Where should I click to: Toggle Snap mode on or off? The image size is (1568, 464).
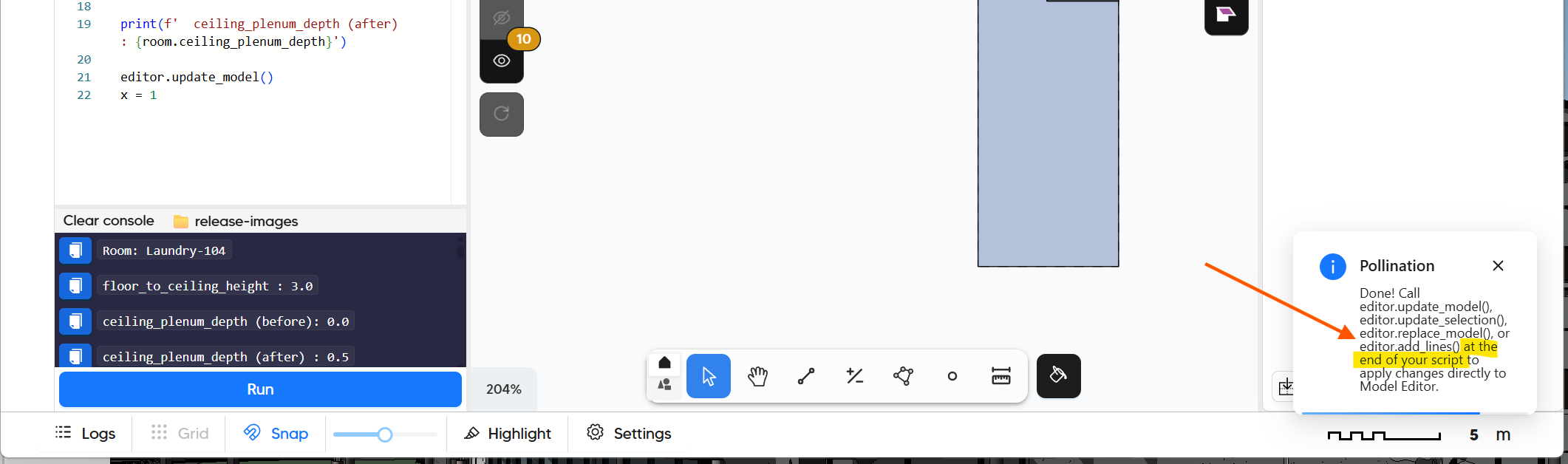pos(276,433)
